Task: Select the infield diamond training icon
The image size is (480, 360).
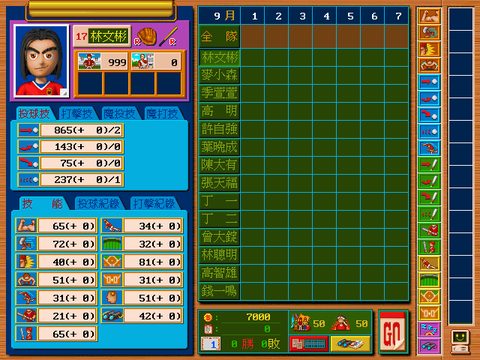Action: pos(429,296)
